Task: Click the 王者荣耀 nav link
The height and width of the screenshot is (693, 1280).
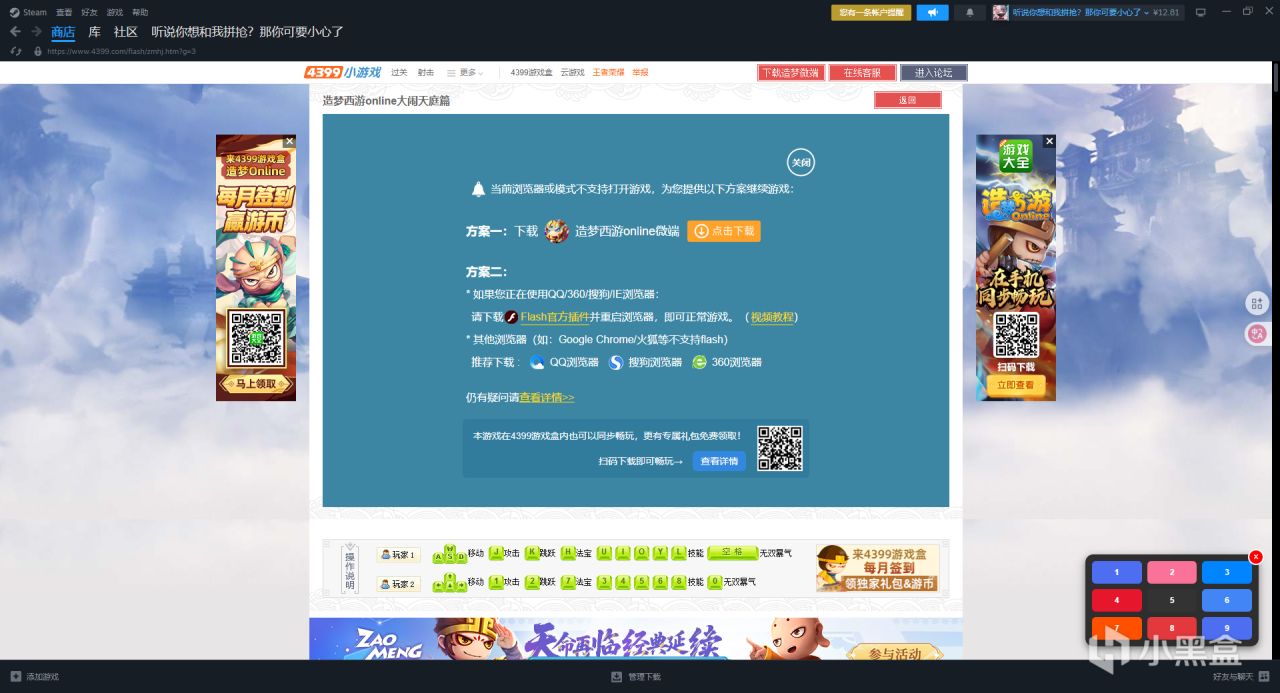Action: click(608, 73)
